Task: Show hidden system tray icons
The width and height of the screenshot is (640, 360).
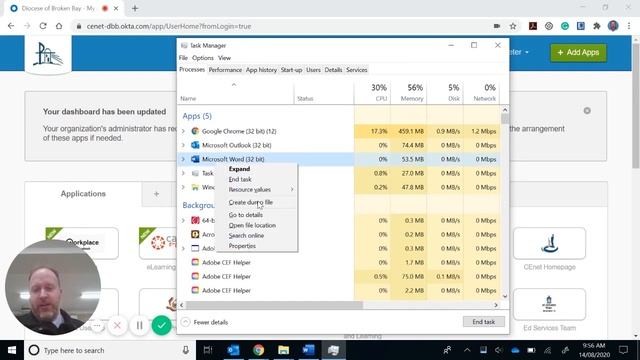Action: (x=467, y=350)
